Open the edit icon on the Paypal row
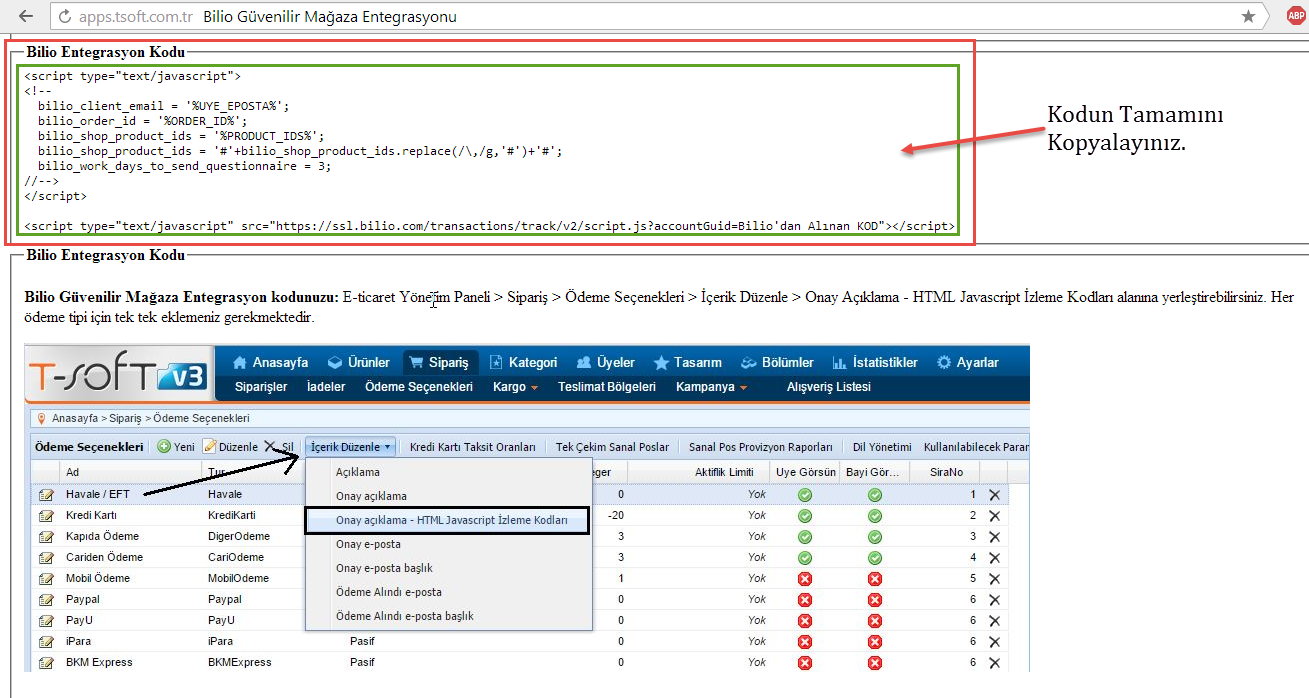The width and height of the screenshot is (1309, 698). (46, 600)
